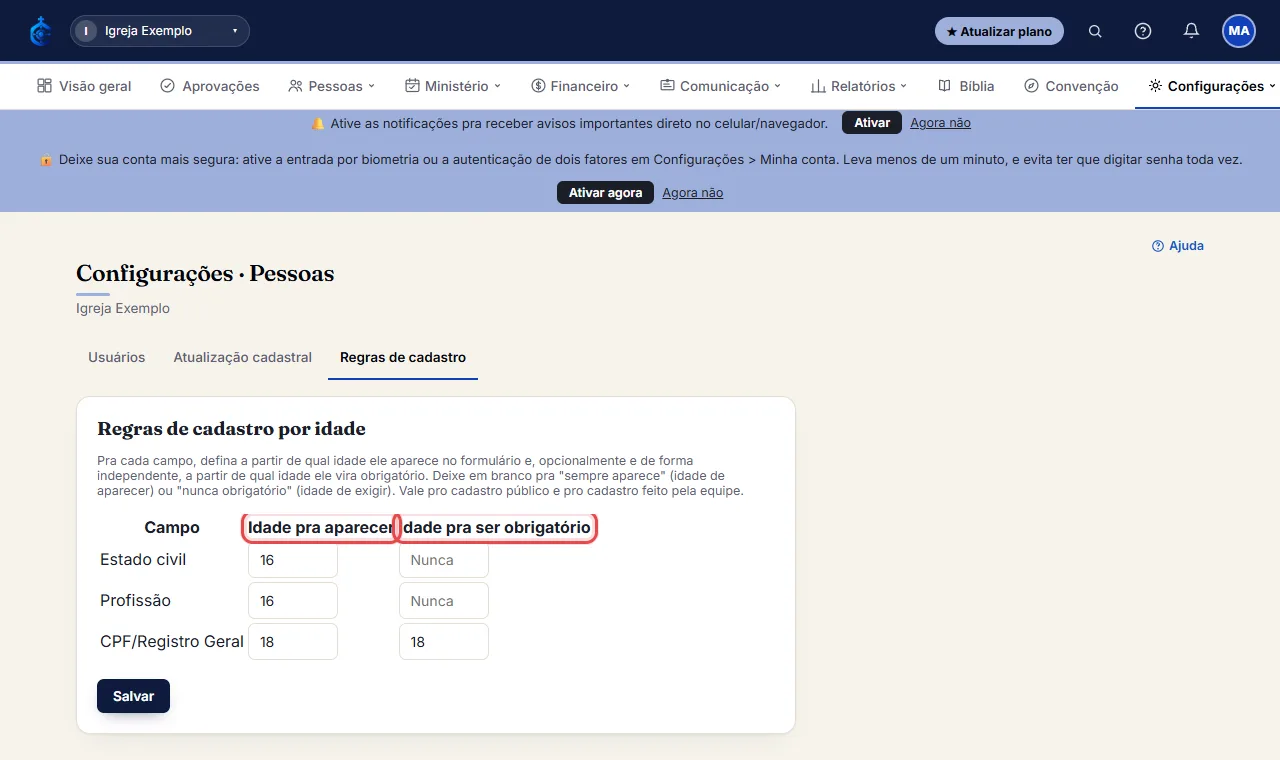Open the Bíblia page
1280x760 pixels.
click(966, 86)
